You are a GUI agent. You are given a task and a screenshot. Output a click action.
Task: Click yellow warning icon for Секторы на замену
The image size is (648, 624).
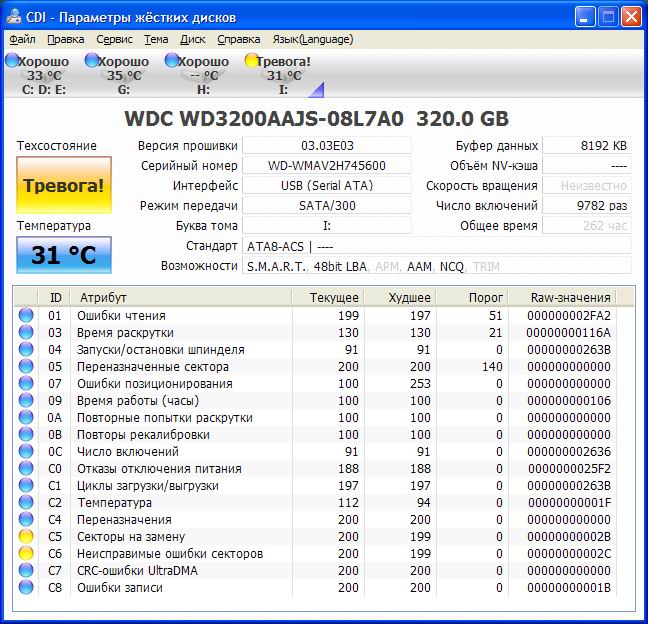pos(26,536)
